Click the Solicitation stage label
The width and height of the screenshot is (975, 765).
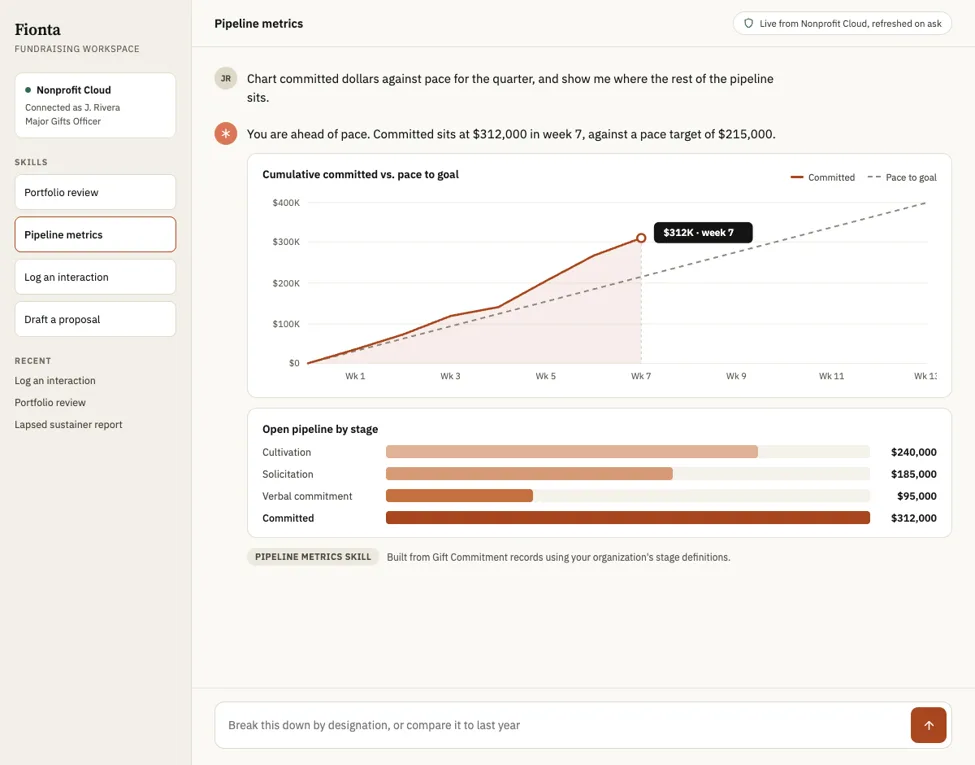pos(288,474)
